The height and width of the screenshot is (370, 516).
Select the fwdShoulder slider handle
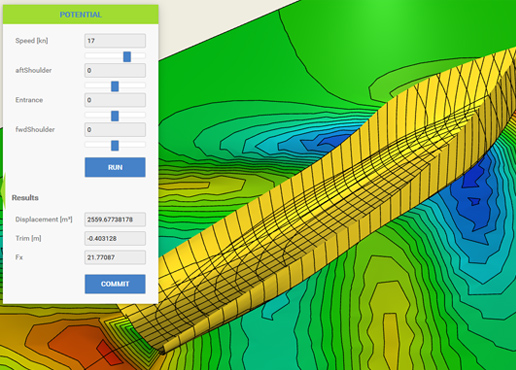pos(115,146)
